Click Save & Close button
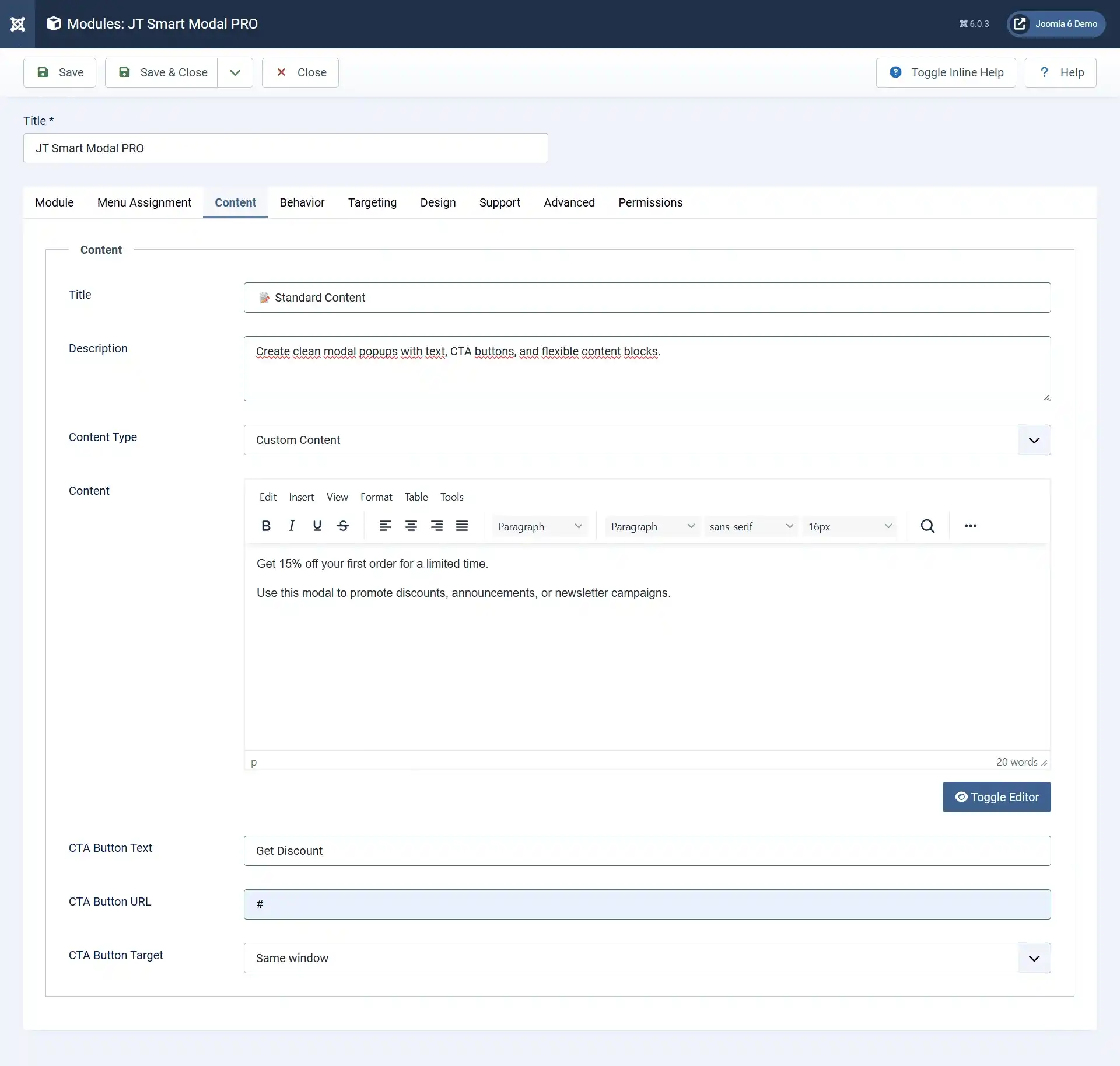This screenshot has height=1066, width=1120. pos(162,72)
